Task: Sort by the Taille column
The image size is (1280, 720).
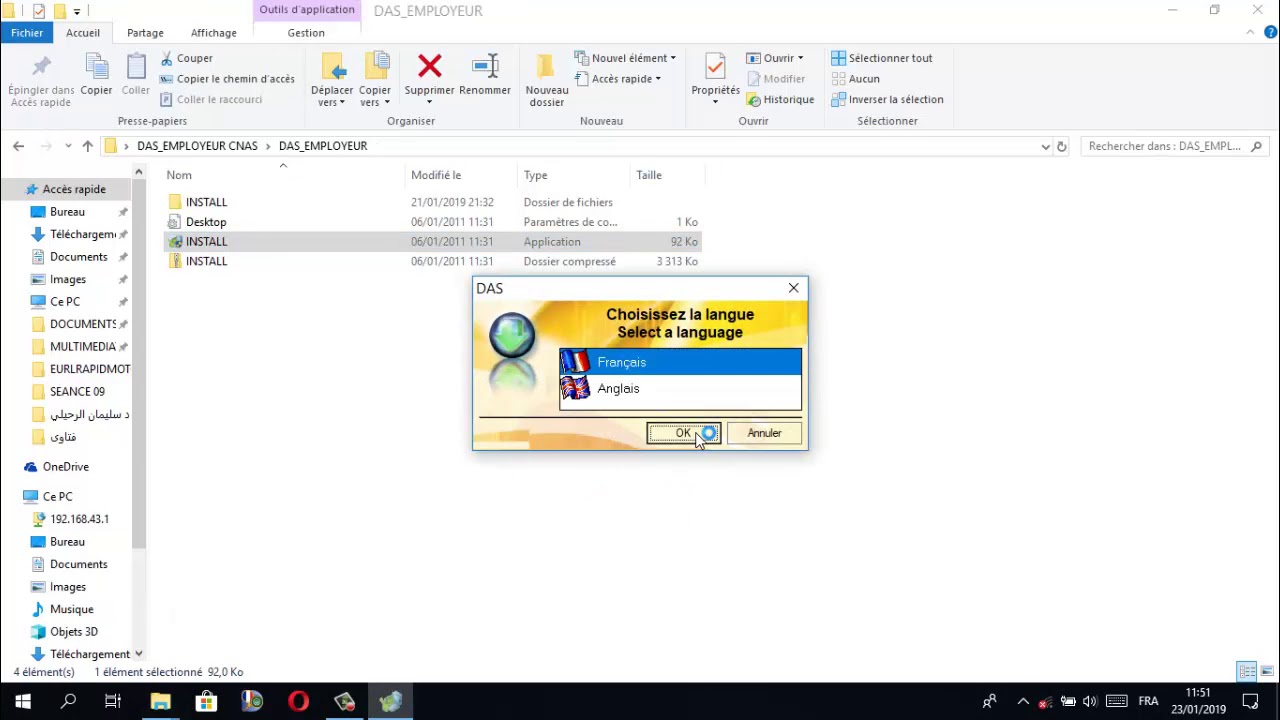Action: 666,175
